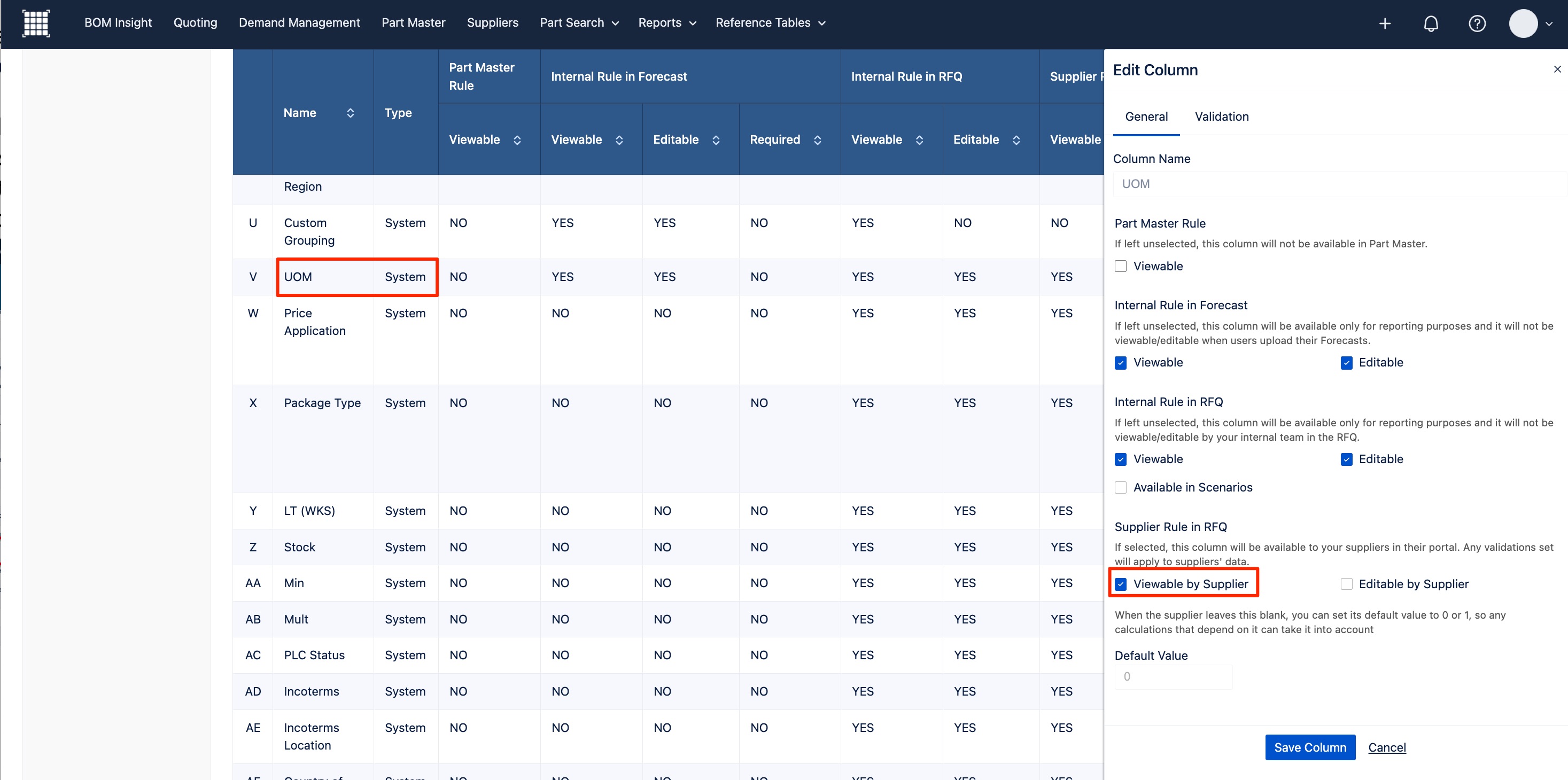Viewport: 1568px width, 780px height.
Task: Click the Save Column button
Action: coord(1310,747)
